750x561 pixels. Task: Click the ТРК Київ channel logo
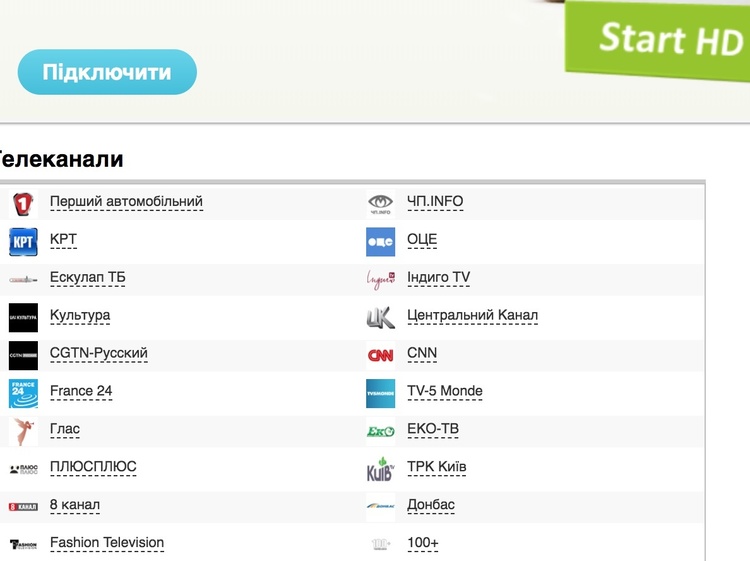(x=380, y=468)
